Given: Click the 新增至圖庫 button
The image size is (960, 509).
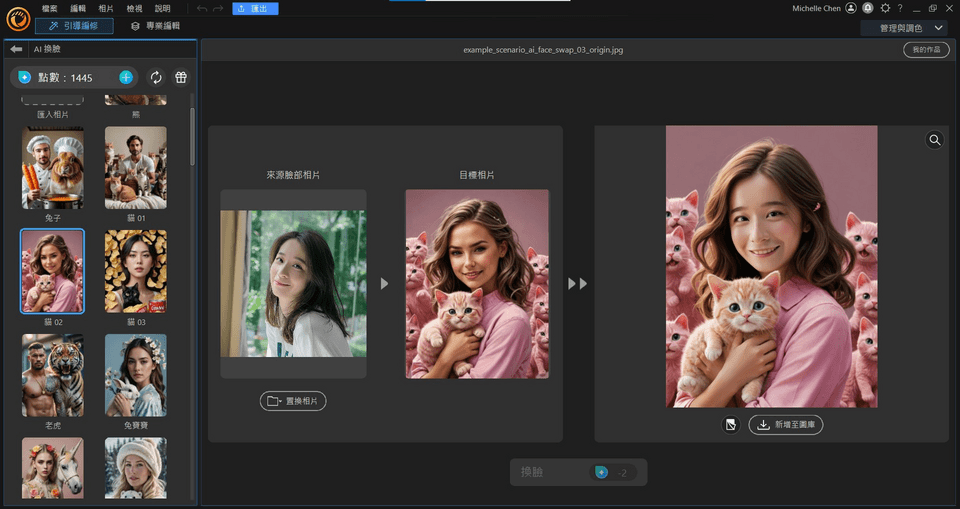Looking at the screenshot, I should click(785, 425).
